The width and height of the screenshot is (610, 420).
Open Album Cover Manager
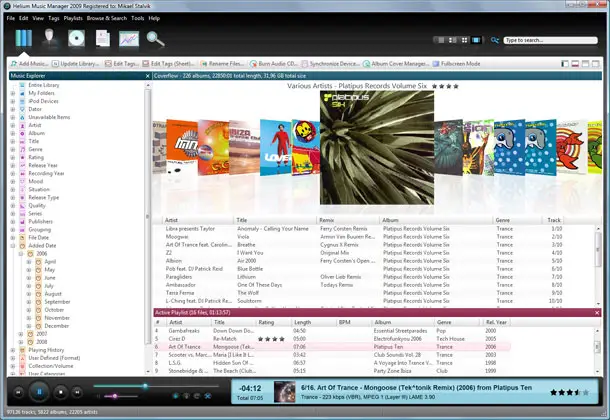(x=396, y=64)
